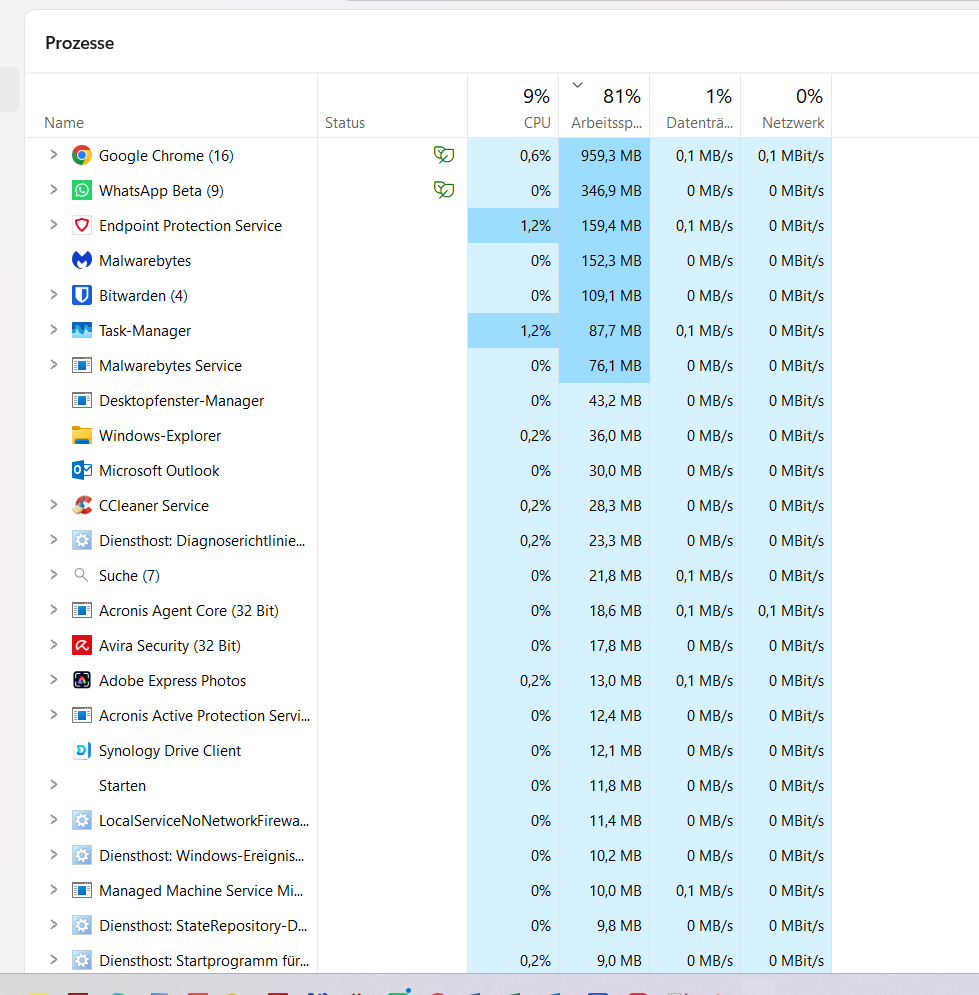Screen dimensions: 979x995
Task: Click the Malwarebytes process icon
Action: click(x=81, y=260)
